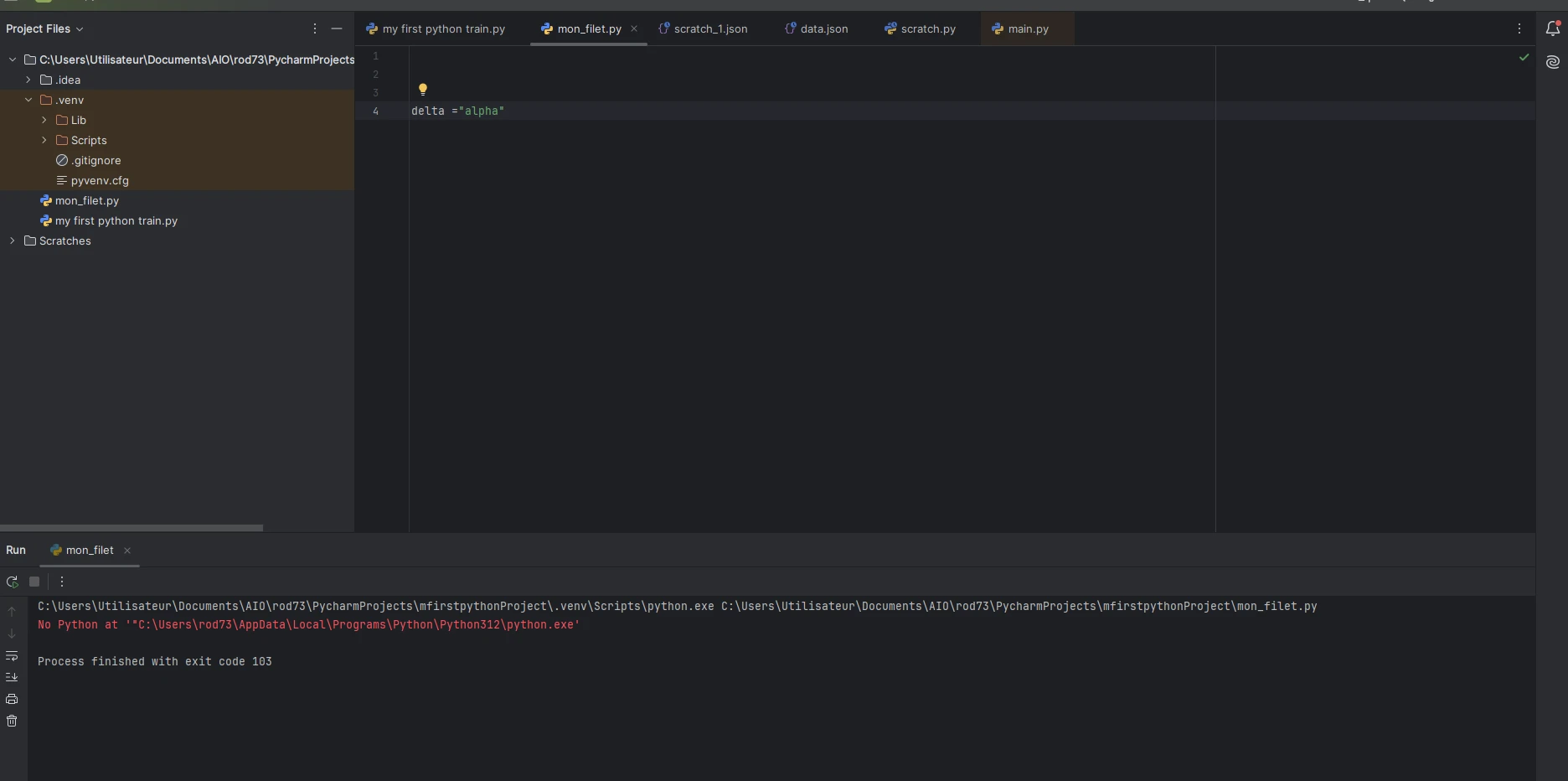This screenshot has height=781, width=1568.
Task: Switch to the main.py editor tab
Action: click(x=1027, y=28)
